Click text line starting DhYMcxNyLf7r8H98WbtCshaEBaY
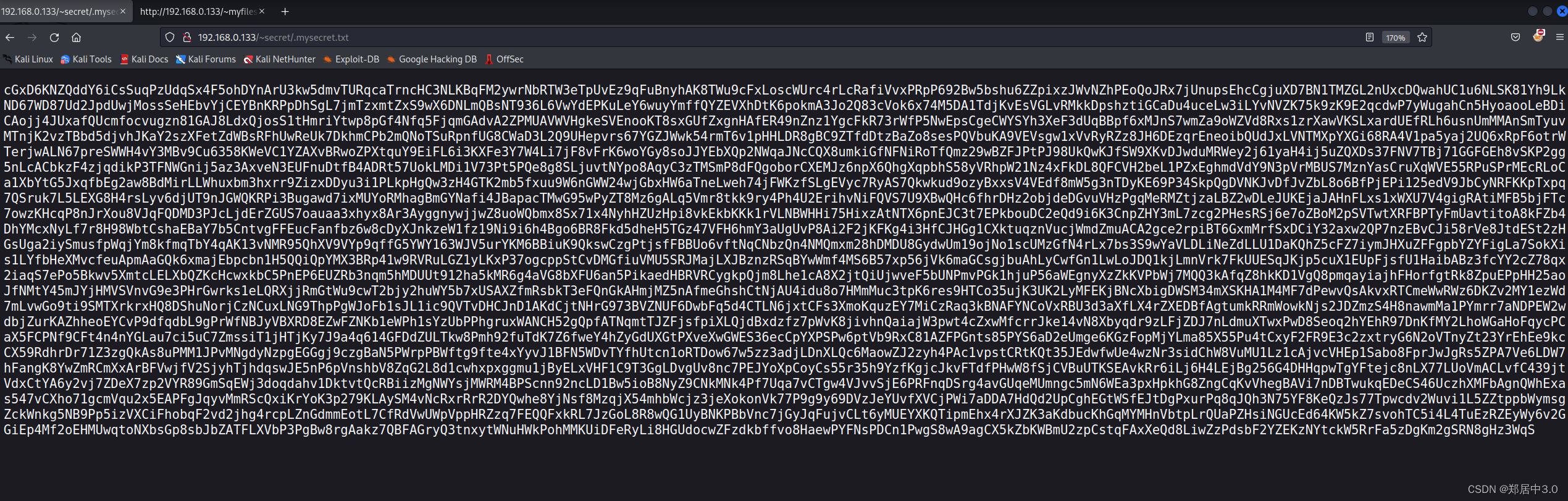 (x=784, y=229)
